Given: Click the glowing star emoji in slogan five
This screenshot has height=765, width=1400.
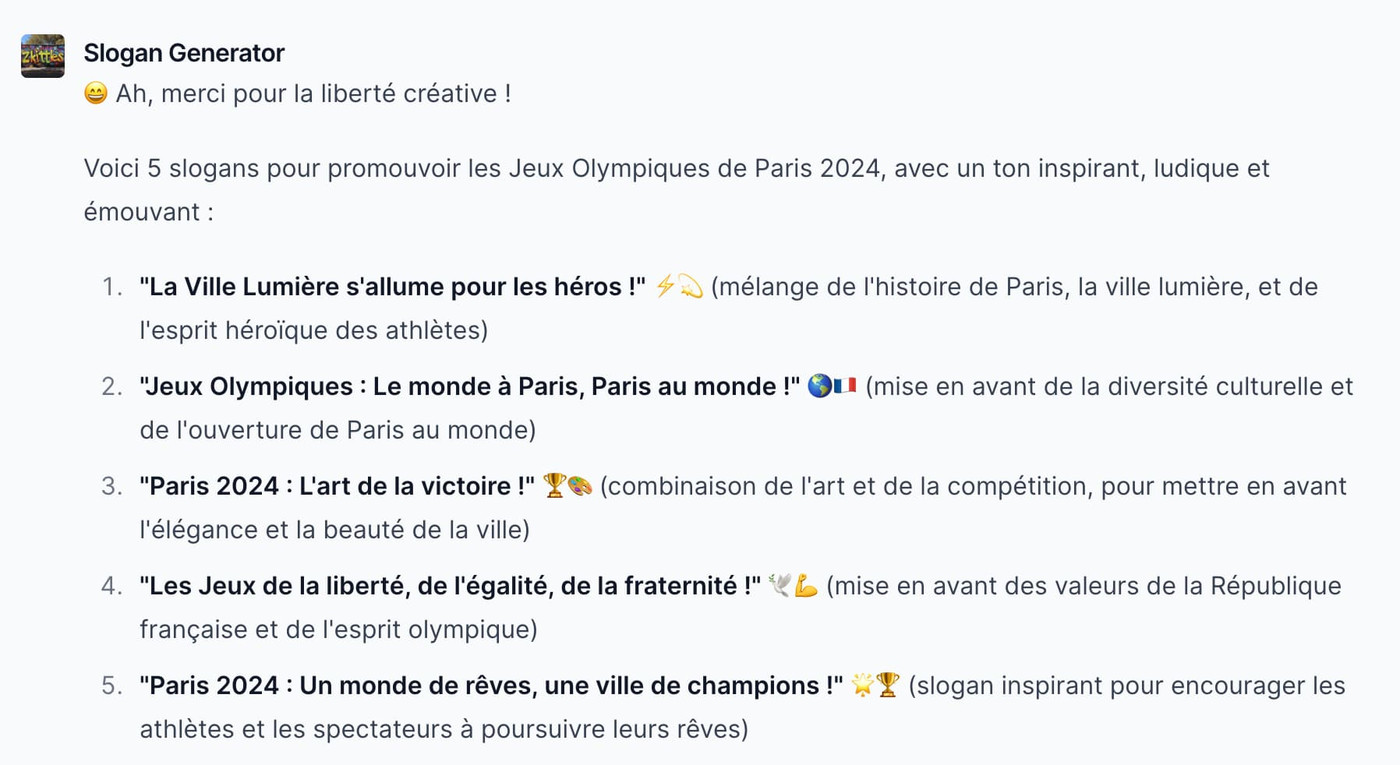Looking at the screenshot, I should click(x=863, y=686).
